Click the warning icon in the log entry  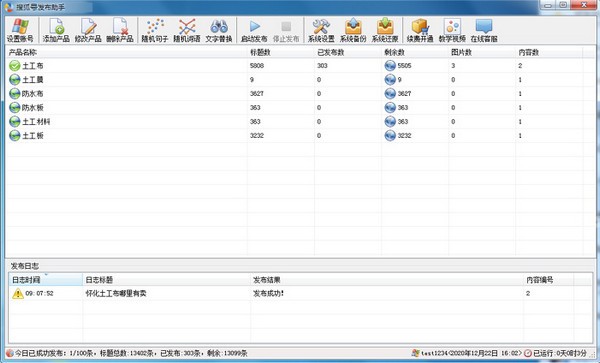pyautogui.click(x=18, y=293)
